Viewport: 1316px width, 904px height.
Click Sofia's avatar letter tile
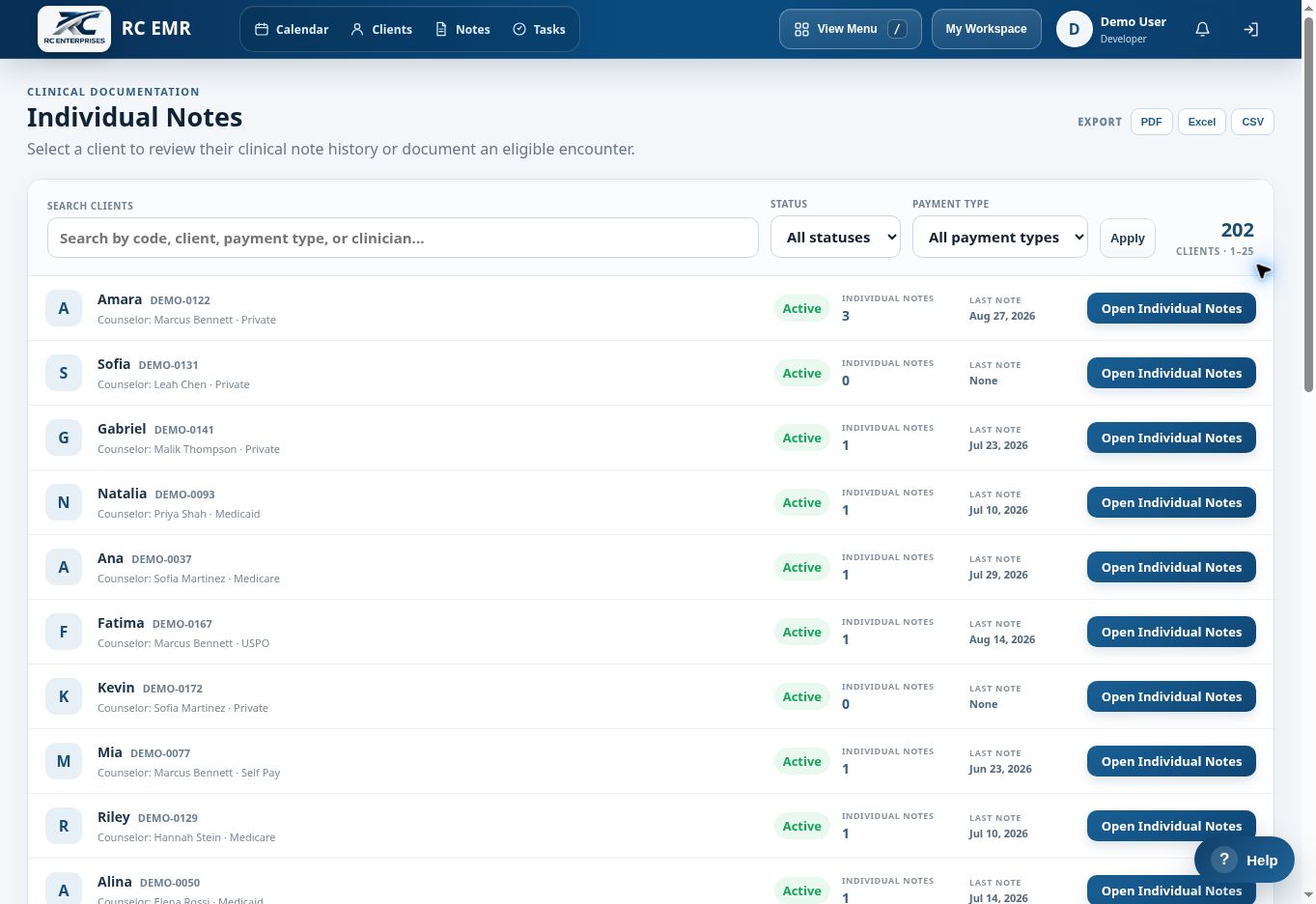[64, 373]
